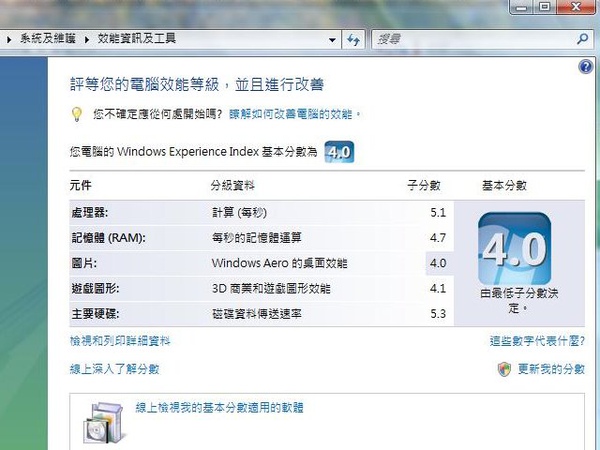Click Windows Aero 的桌面效能 description
Viewport: 600px width, 450px height.
pyautogui.click(x=279, y=263)
